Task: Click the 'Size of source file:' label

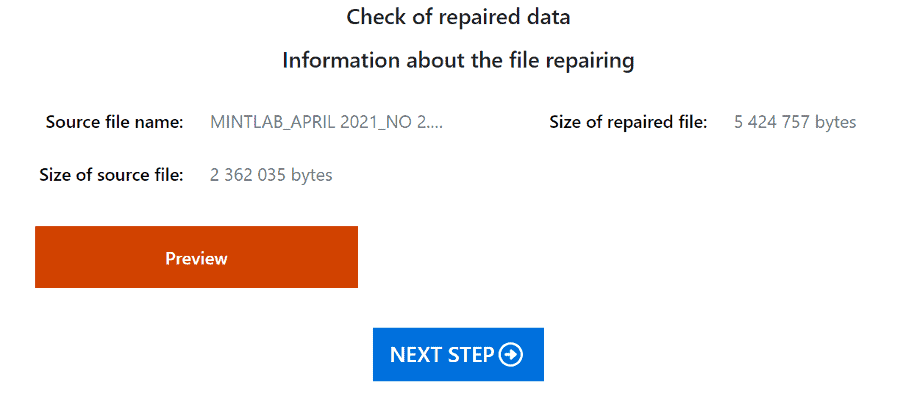Action: [x=111, y=175]
